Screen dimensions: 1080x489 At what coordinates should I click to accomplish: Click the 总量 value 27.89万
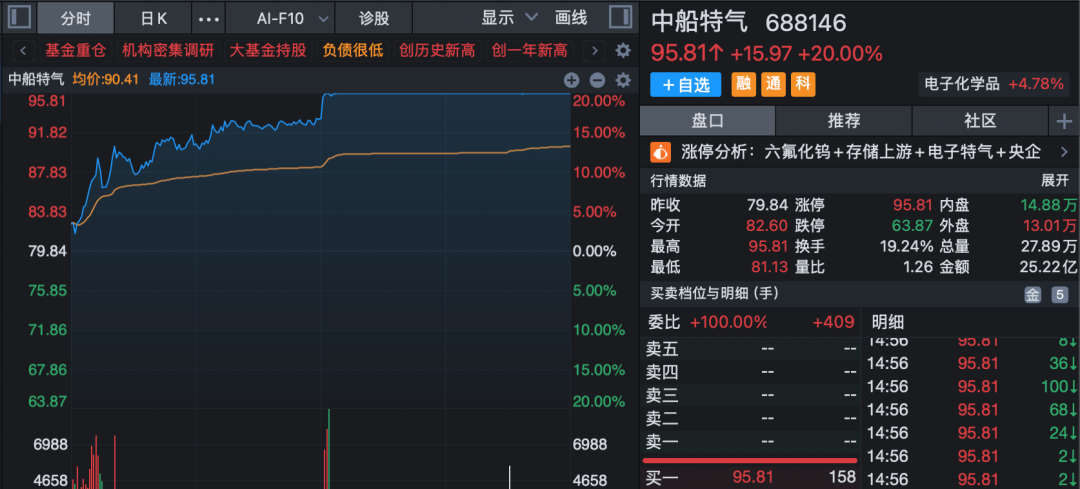(x=1048, y=246)
